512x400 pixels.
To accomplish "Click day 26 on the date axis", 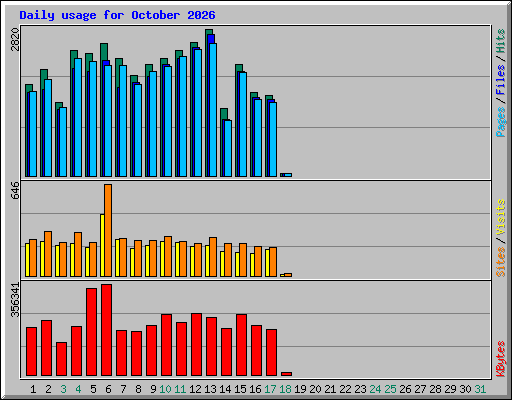I will [x=405, y=389].
